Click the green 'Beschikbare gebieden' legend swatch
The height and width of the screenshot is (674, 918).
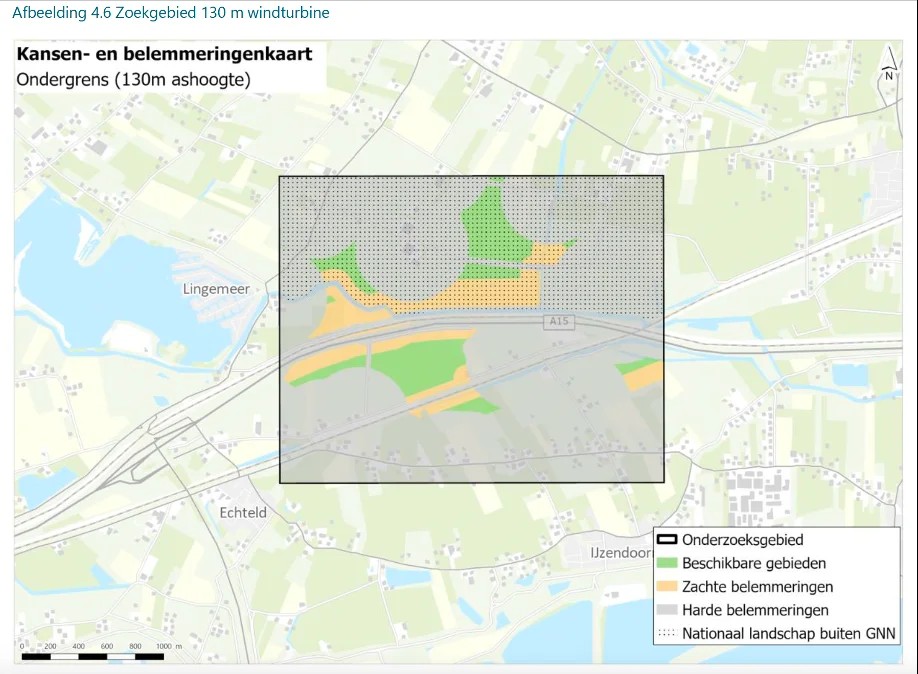click(667, 563)
